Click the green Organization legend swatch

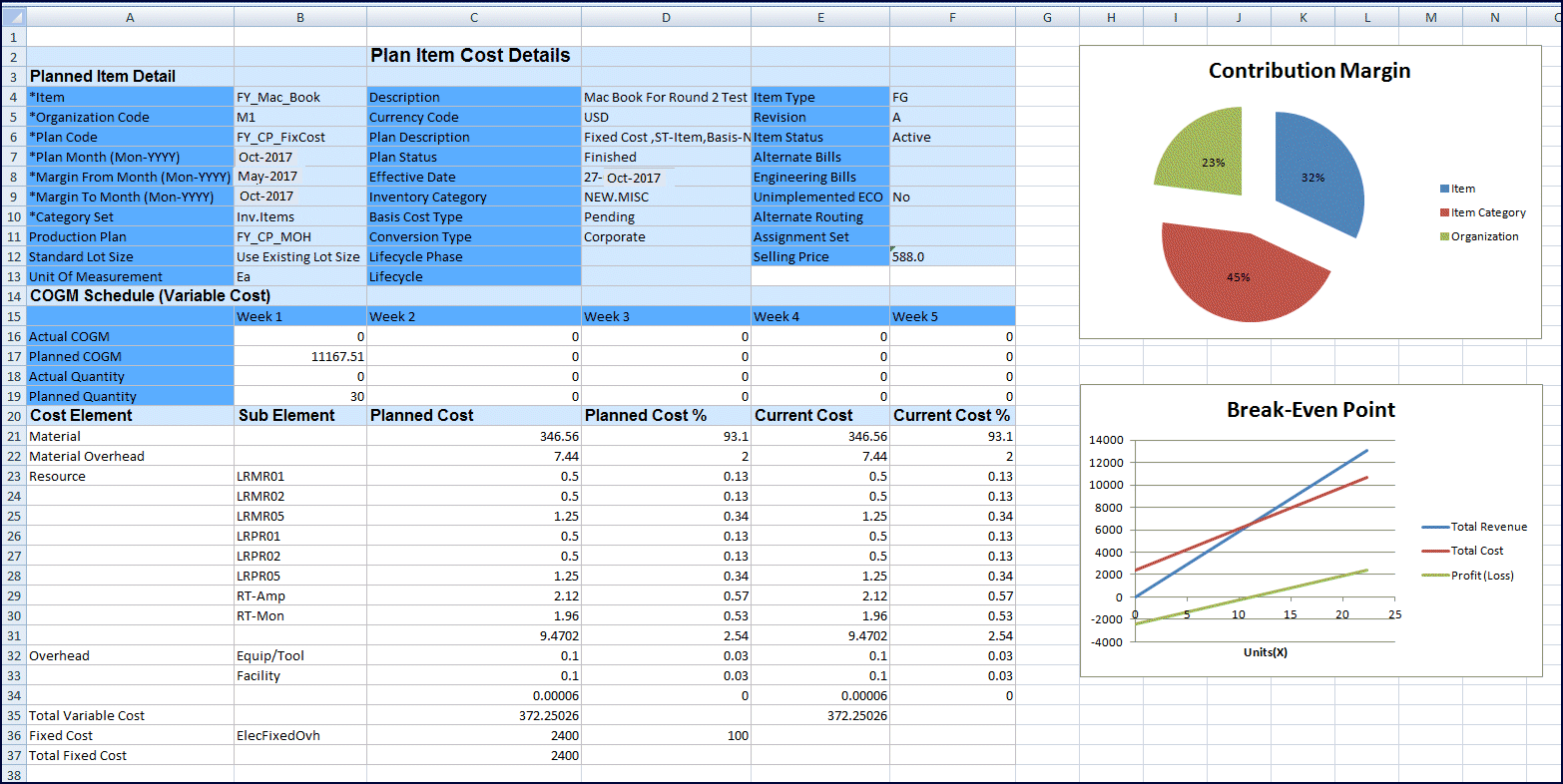coord(1444,236)
